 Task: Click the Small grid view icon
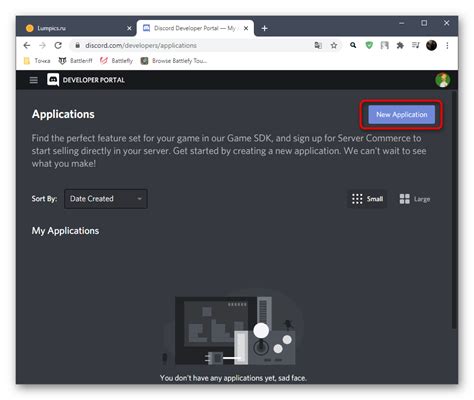click(357, 199)
